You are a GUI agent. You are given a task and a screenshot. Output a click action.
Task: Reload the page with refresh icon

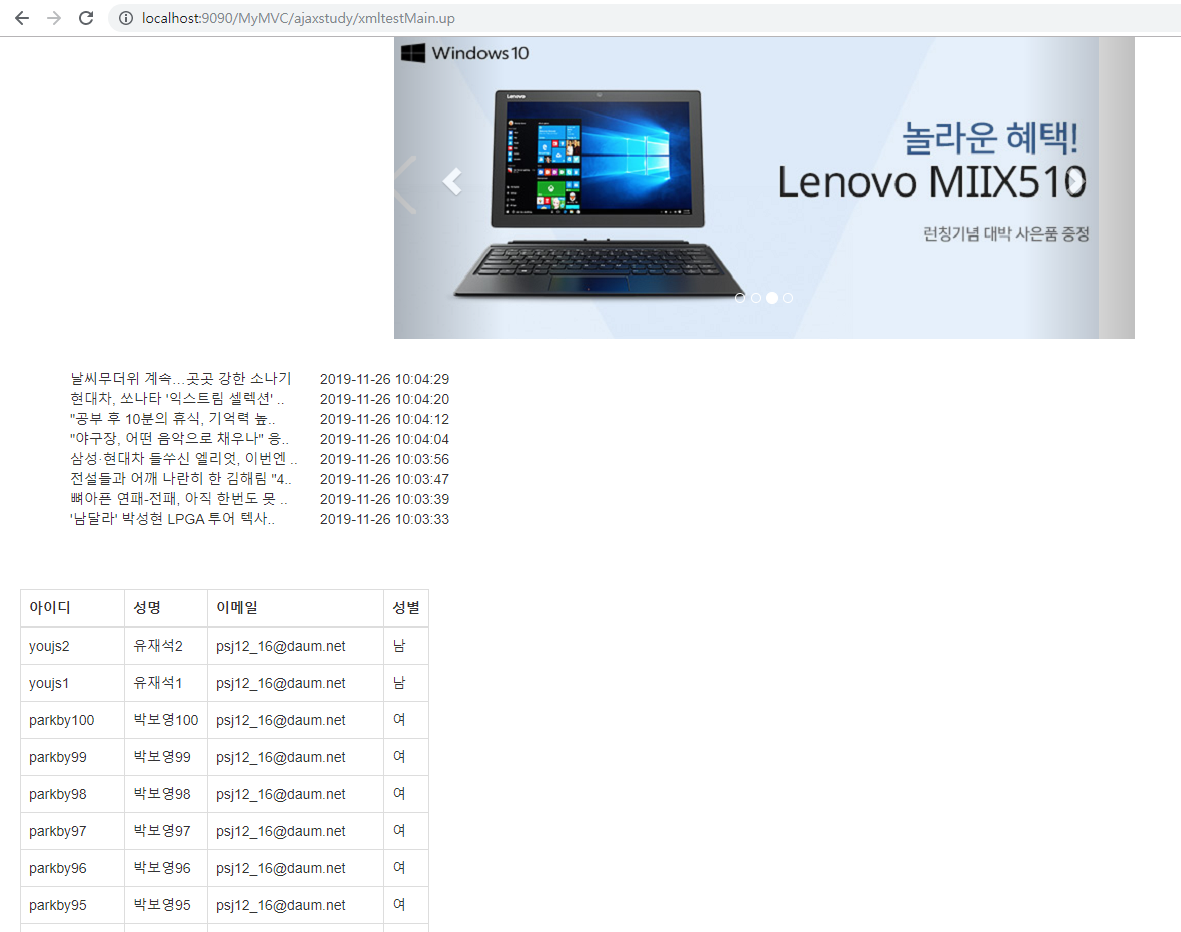point(86,18)
